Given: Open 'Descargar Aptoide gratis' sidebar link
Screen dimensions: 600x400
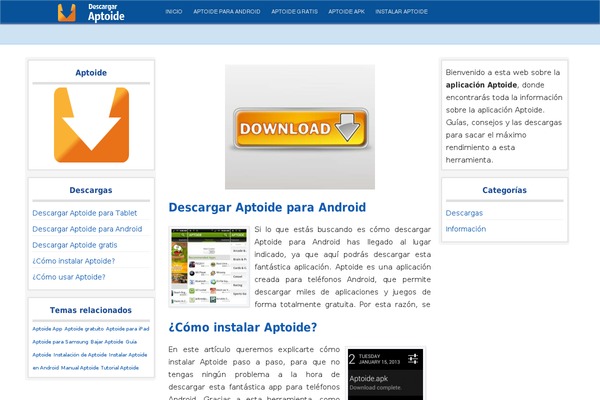Looking at the screenshot, I should pyautogui.click(x=75, y=245).
